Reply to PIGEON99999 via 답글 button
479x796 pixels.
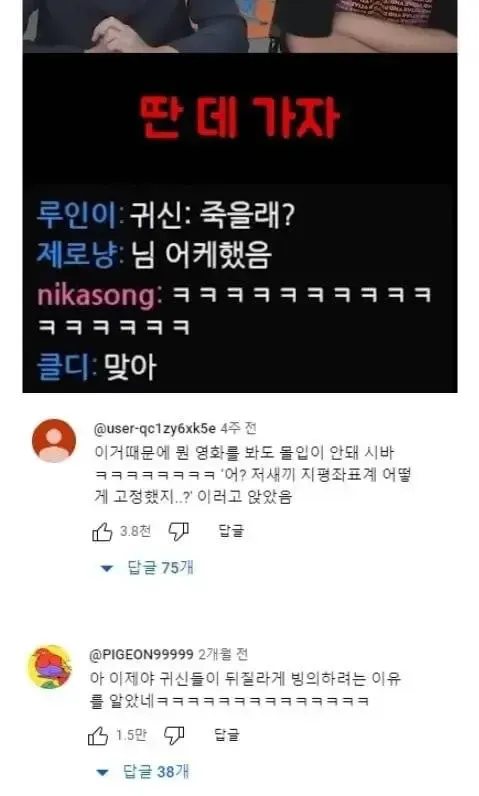click(227, 735)
